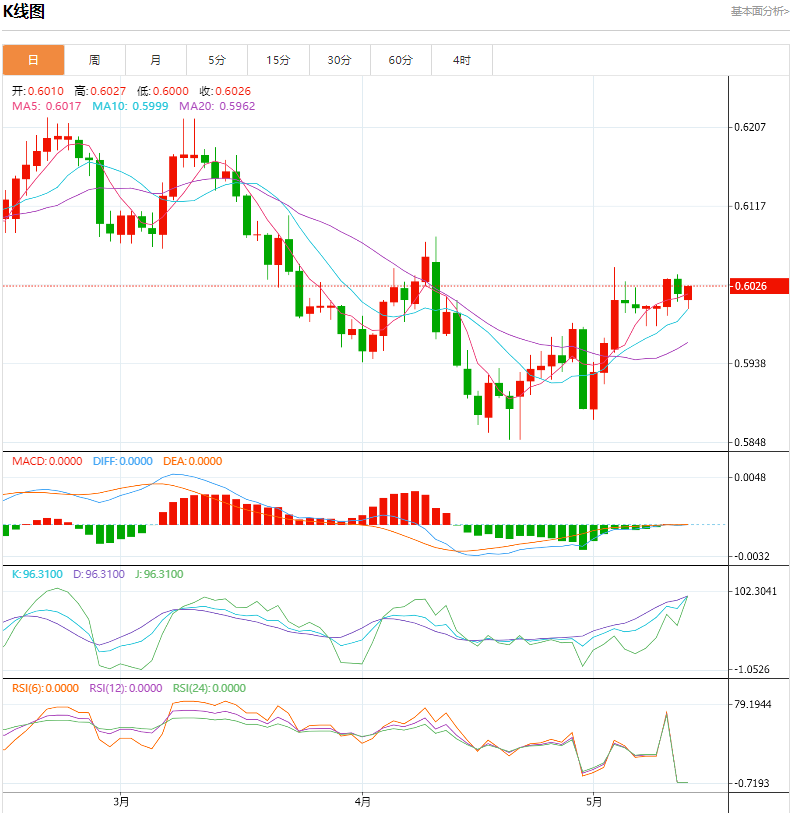This screenshot has width=790, height=813.
Task: Click the 4月 date axis marker
Action: (x=362, y=800)
